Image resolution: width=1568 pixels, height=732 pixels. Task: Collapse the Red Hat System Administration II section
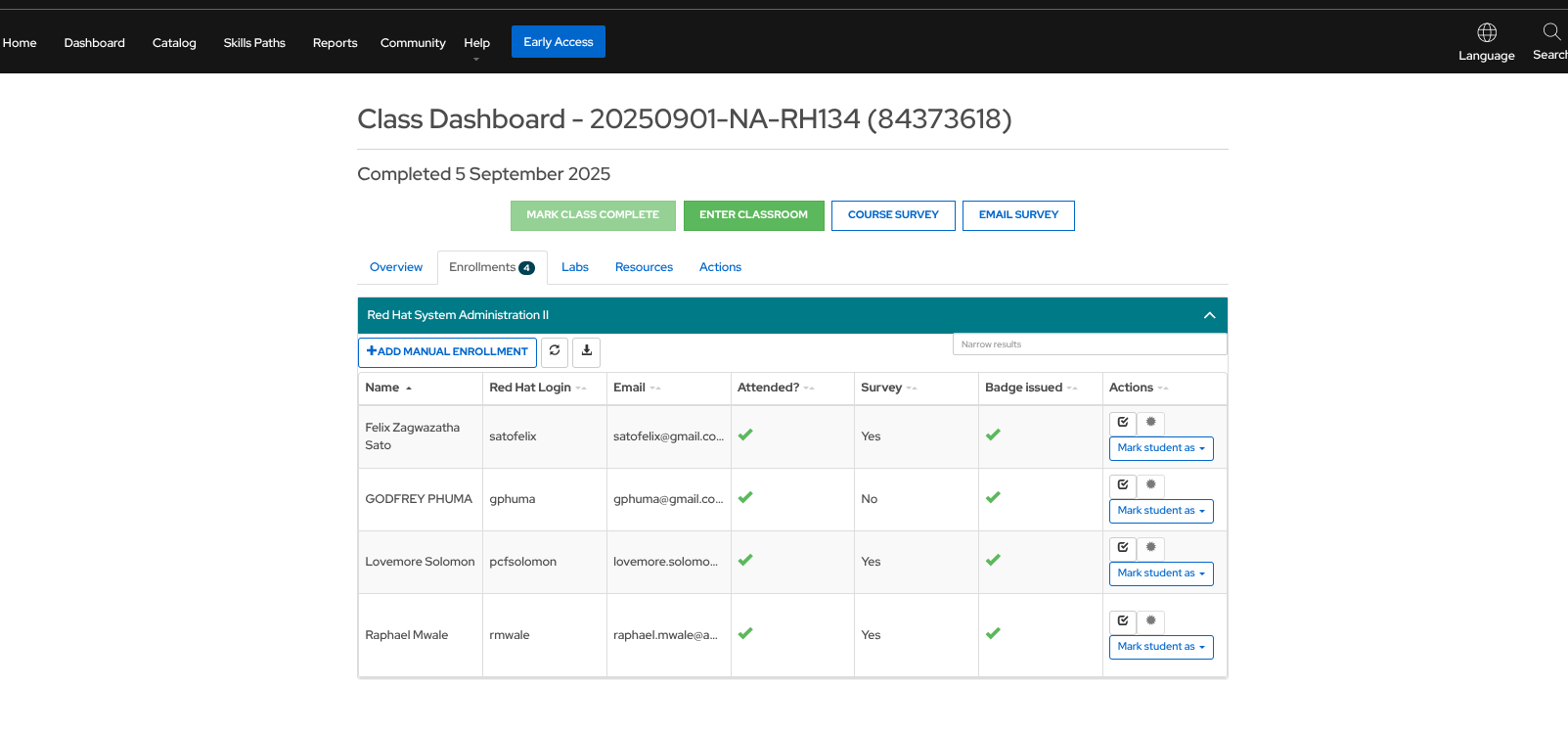click(1209, 315)
